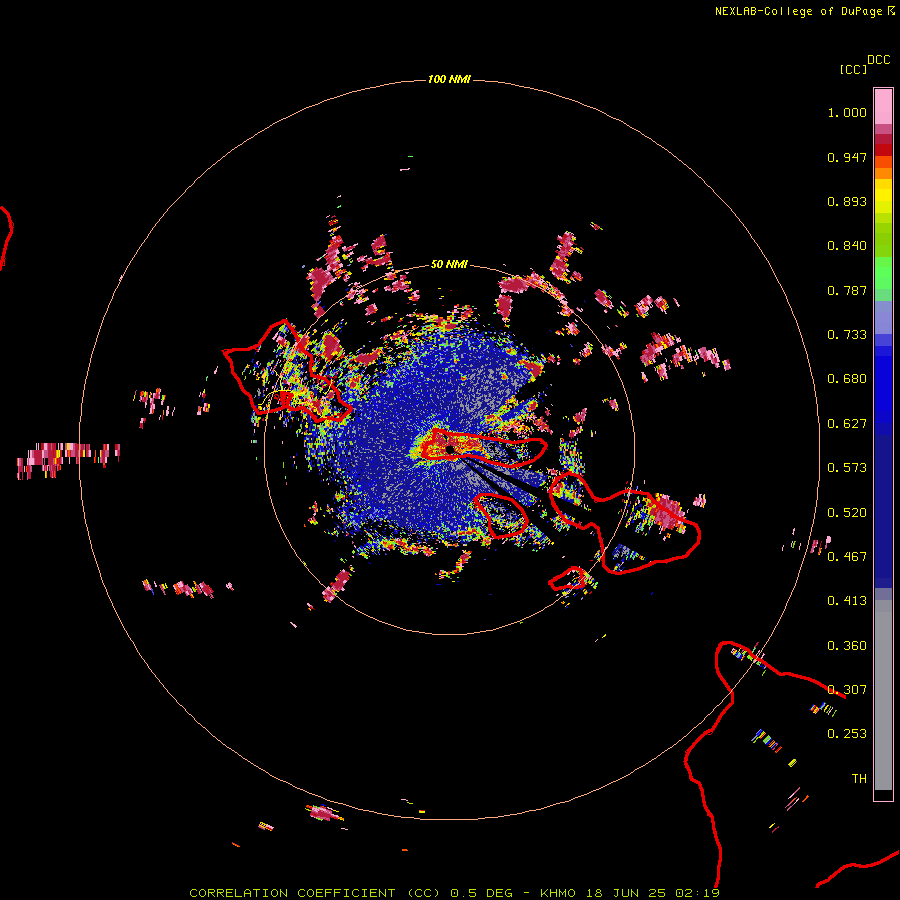Click the pink top segment of color bar
Image resolution: width=900 pixels, height=900 pixels.
[883, 107]
